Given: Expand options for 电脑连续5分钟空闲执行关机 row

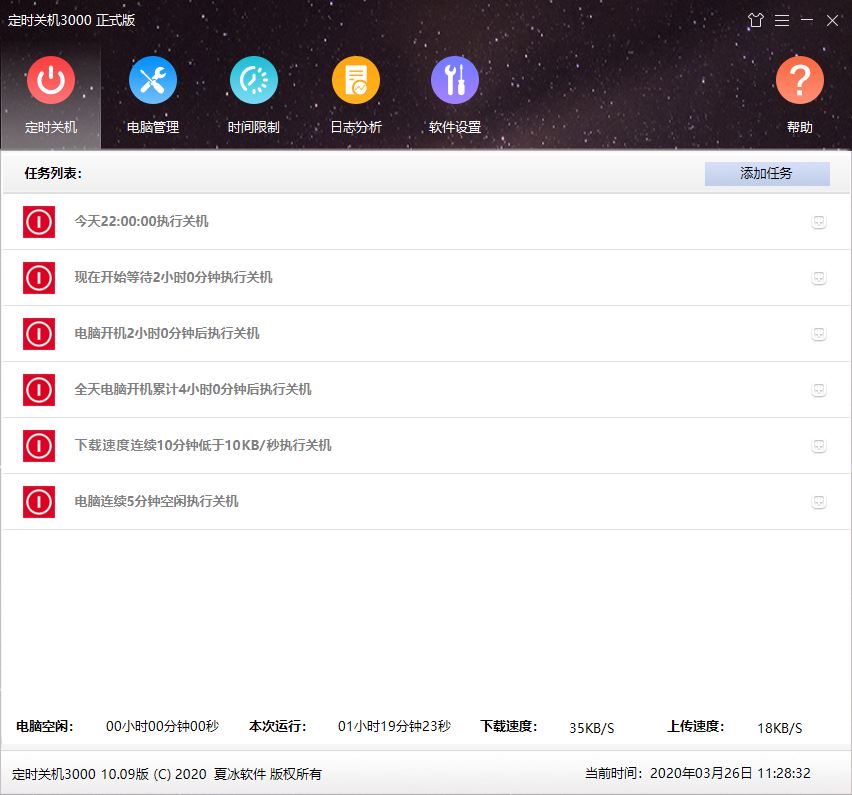Looking at the screenshot, I should click(x=818, y=502).
